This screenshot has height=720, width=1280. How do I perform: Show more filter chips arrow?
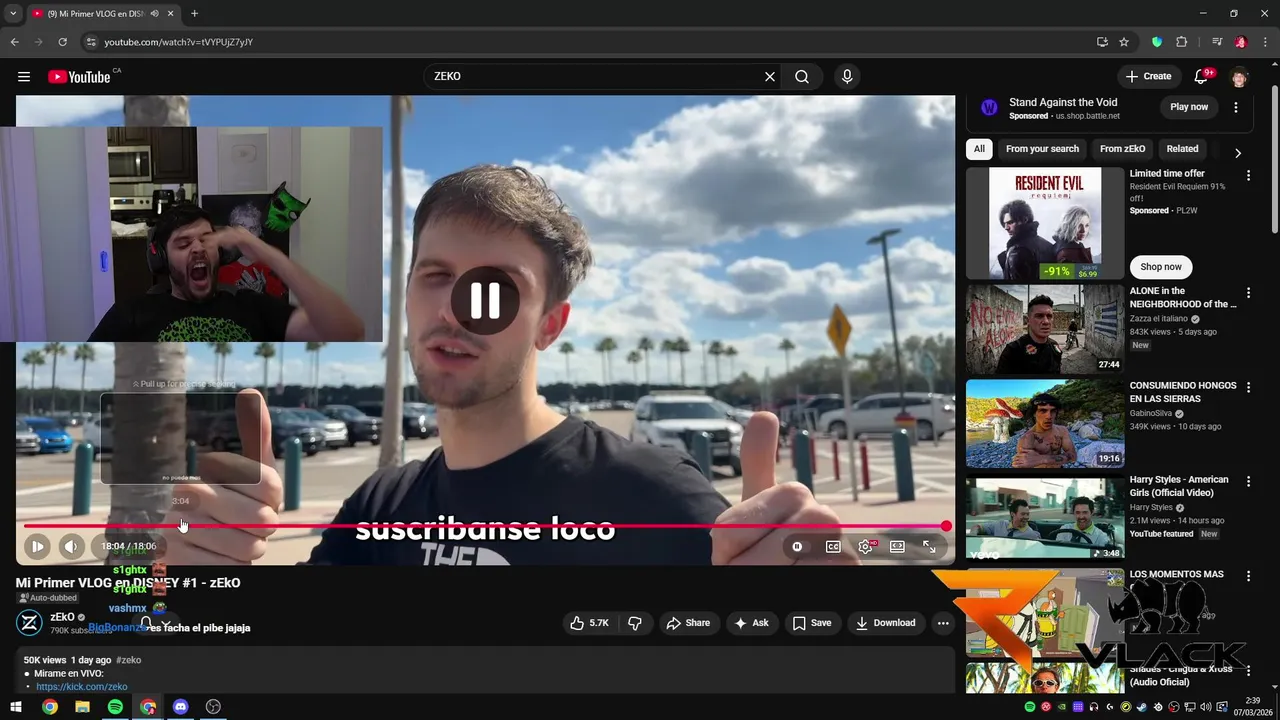pos(1237,153)
